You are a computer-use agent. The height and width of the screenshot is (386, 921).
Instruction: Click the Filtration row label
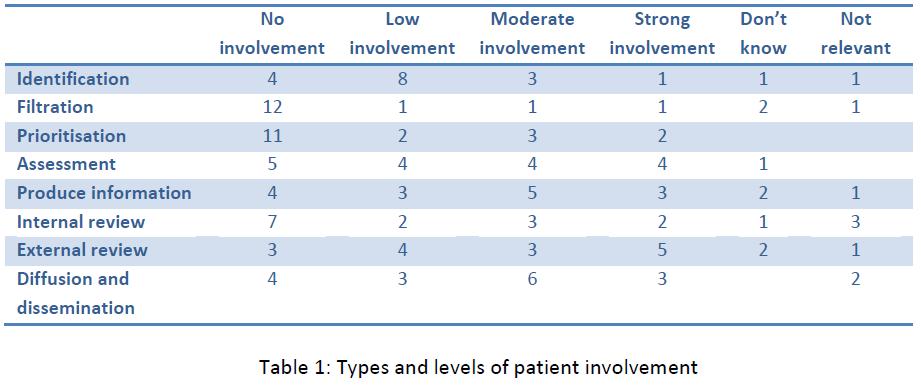(x=55, y=107)
